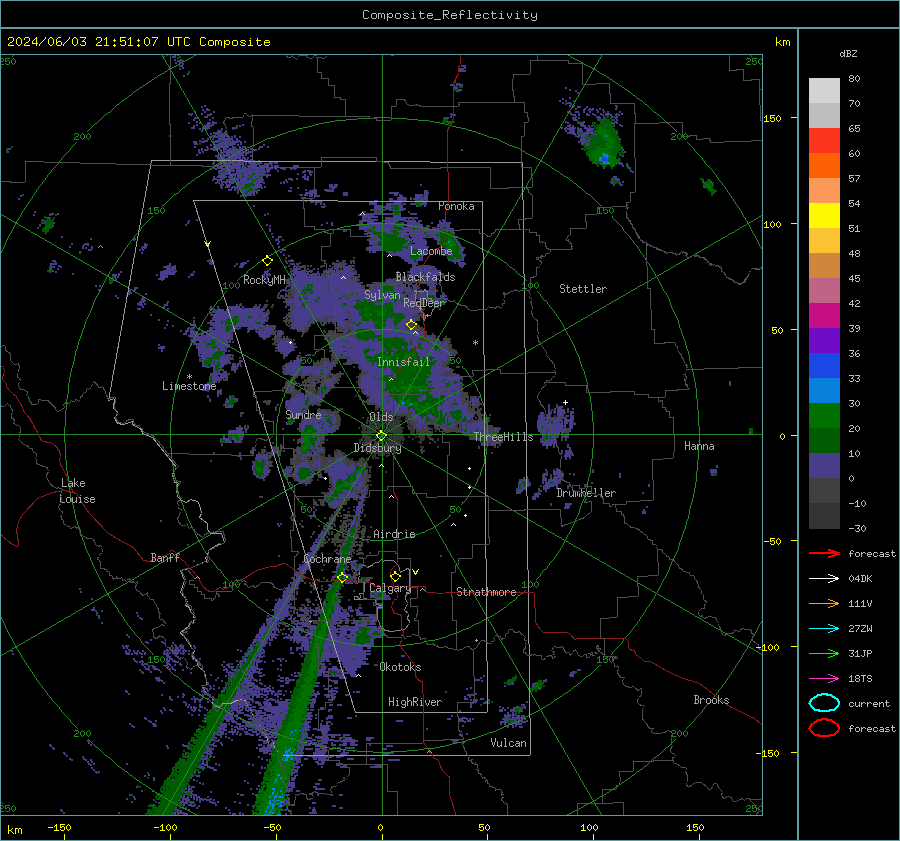Viewport: 900px width, 841px height.
Task: Click the Innisfail label
Action: (x=403, y=362)
